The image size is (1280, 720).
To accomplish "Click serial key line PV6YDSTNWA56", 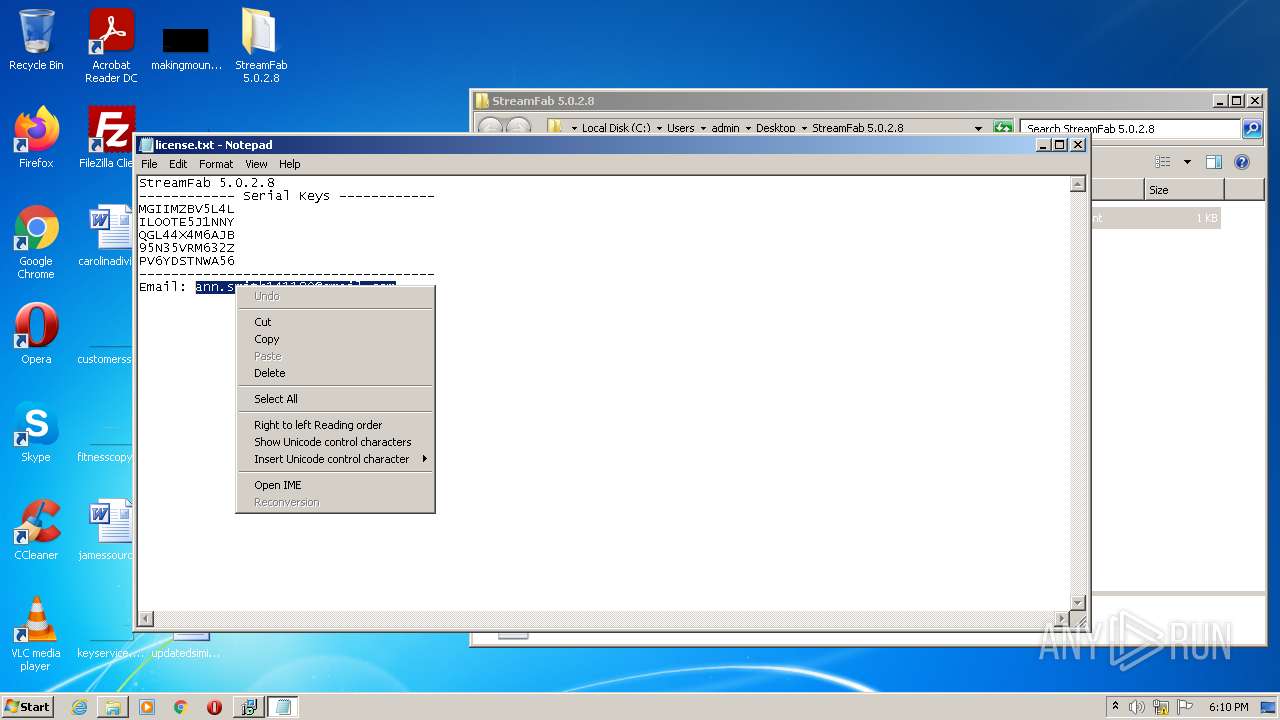I will tap(186, 261).
